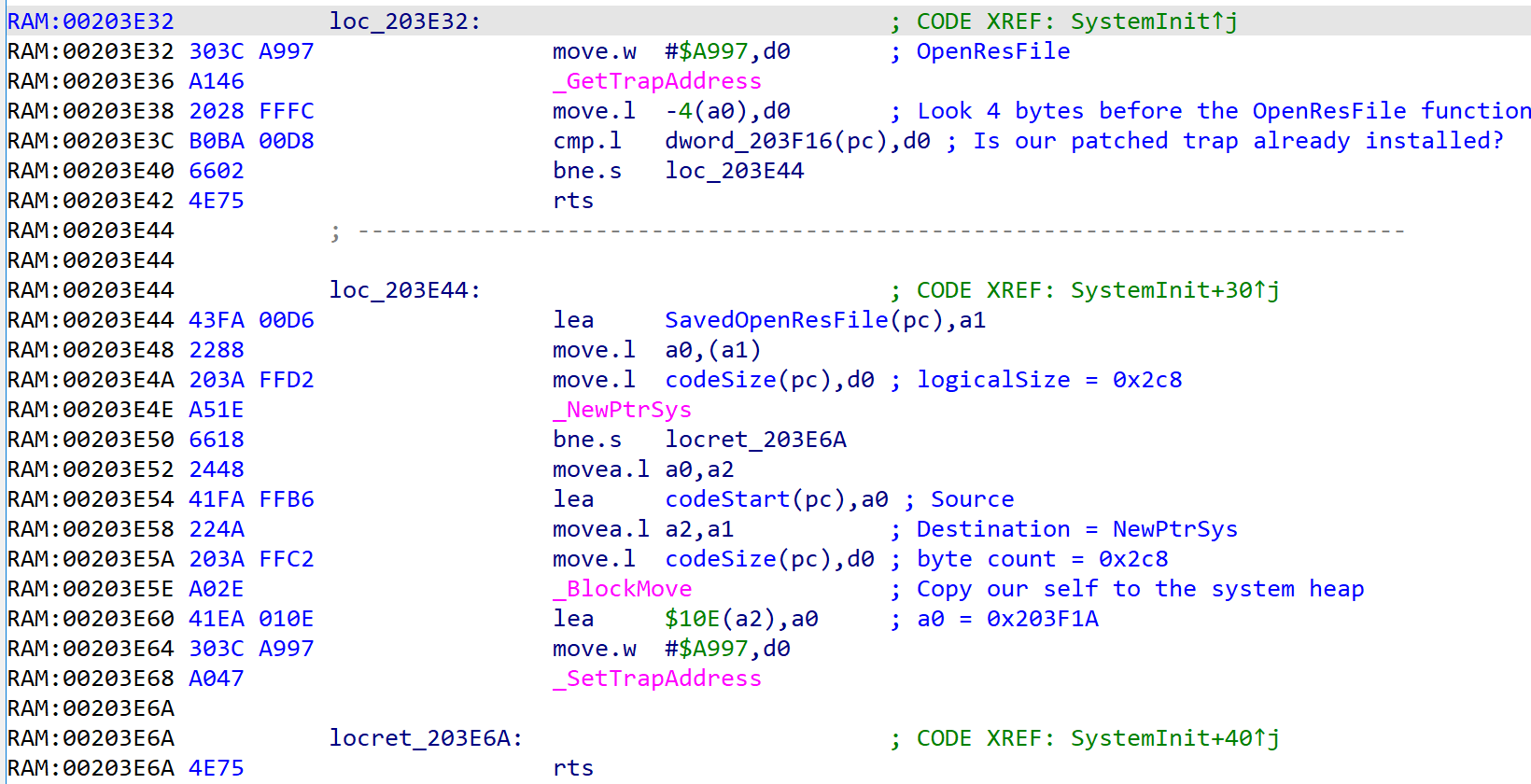Screen dimensions: 1531x784
Task: Select address RAM:00203E38
Action: [x=91, y=111]
